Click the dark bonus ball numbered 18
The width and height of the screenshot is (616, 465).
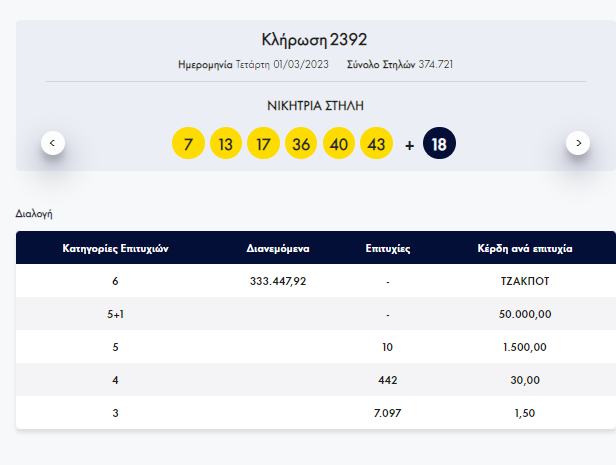pos(439,144)
